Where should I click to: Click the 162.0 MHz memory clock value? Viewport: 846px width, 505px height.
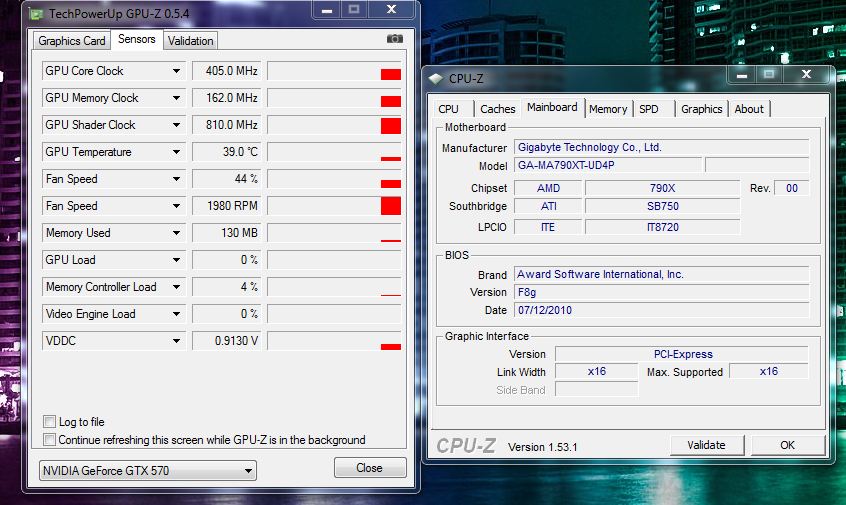(x=227, y=98)
